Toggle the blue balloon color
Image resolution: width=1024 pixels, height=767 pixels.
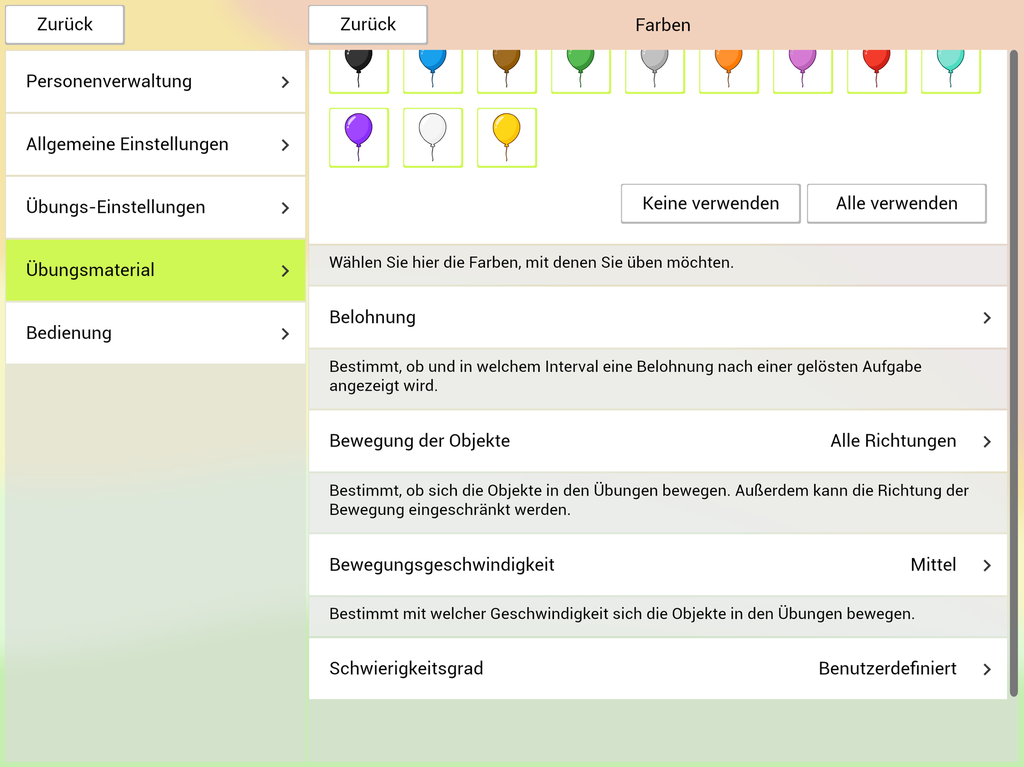pos(432,71)
